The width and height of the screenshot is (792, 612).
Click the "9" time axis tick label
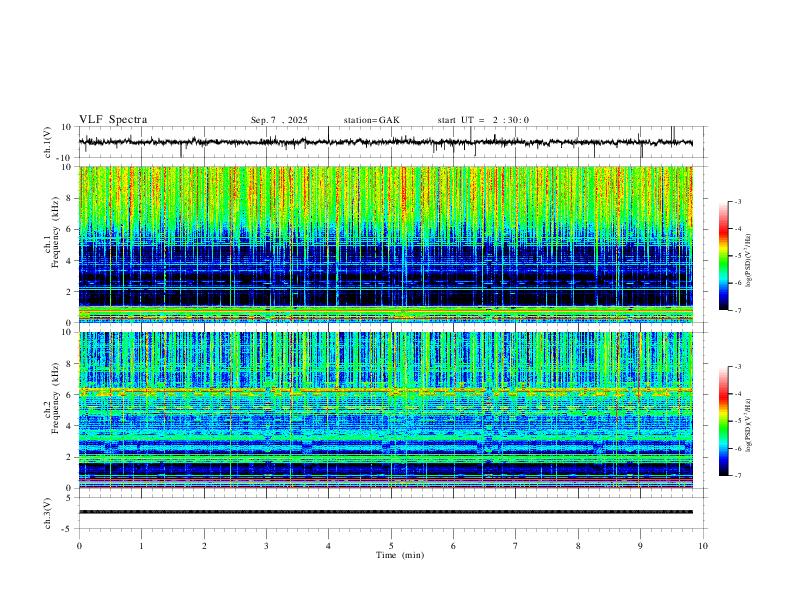point(640,546)
